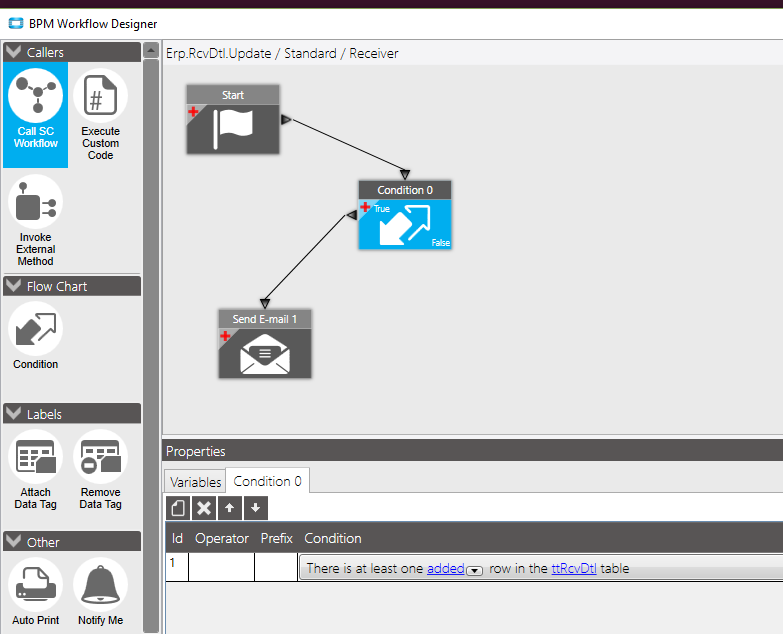This screenshot has width=783, height=634.
Task: Click the False label on Condition 0
Action: coord(441,243)
